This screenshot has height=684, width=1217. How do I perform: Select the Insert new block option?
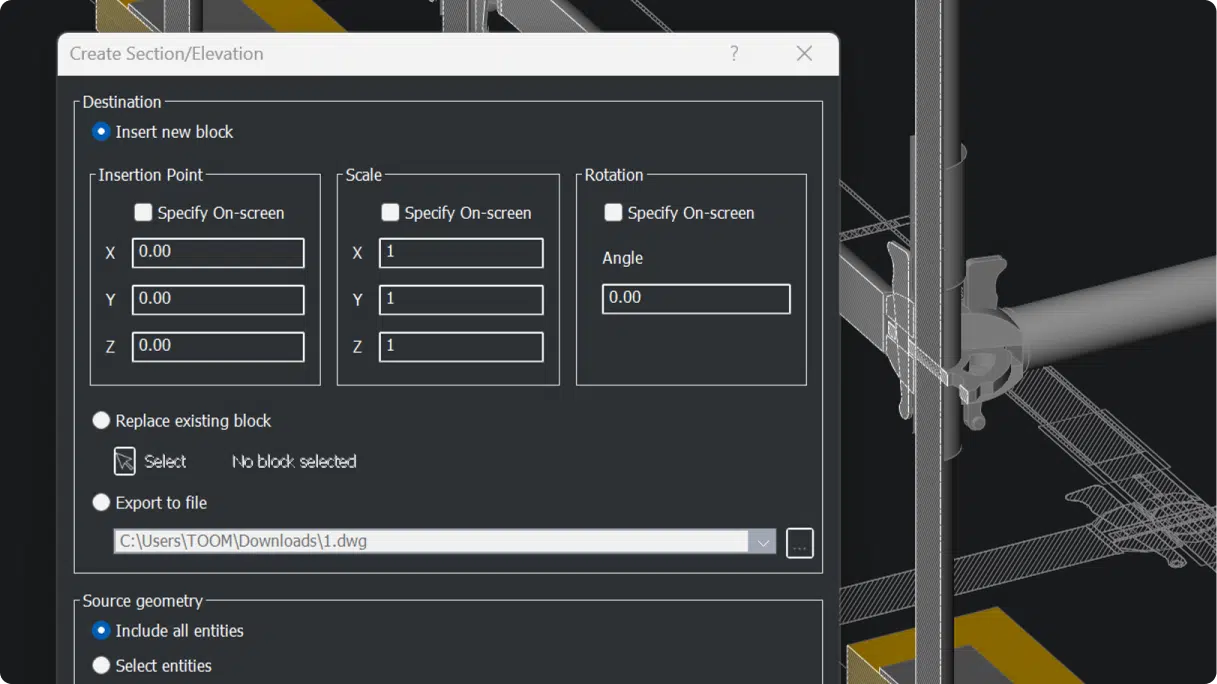101,131
